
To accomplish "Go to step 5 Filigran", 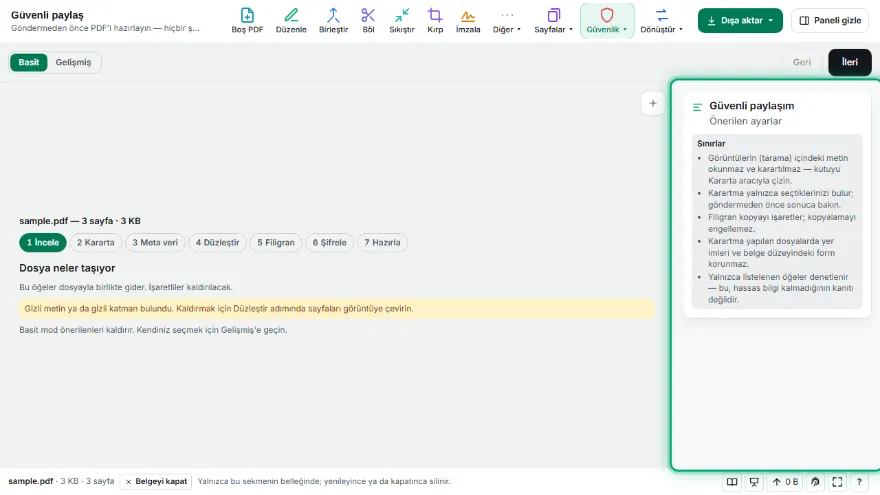I will click(x=276, y=242).
